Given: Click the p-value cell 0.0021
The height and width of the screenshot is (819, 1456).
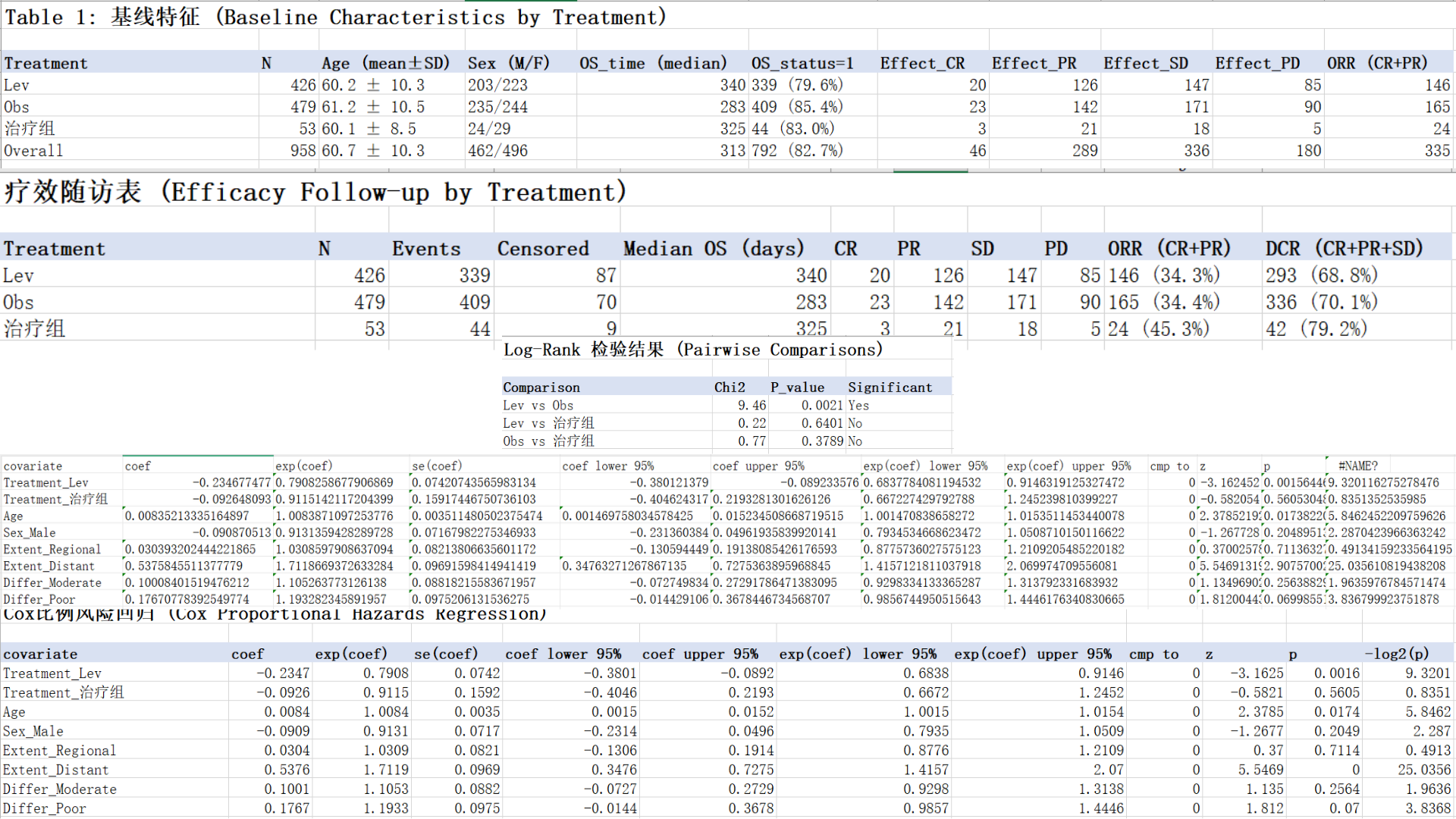Looking at the screenshot, I should (822, 406).
